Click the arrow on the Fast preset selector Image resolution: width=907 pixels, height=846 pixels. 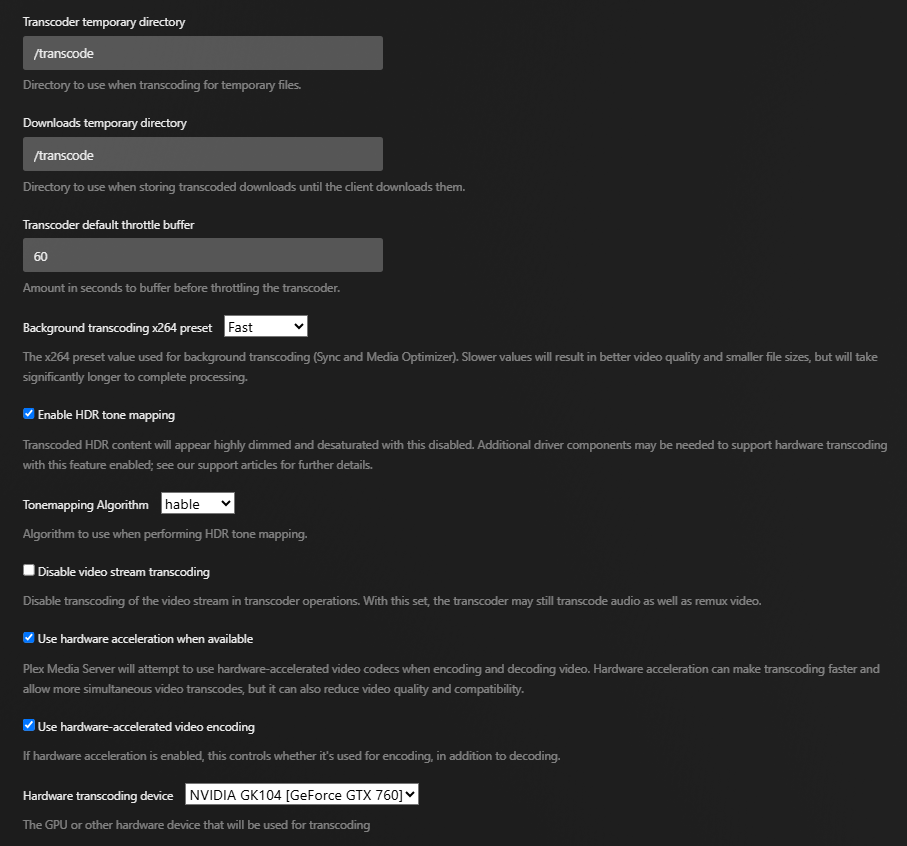coord(298,327)
